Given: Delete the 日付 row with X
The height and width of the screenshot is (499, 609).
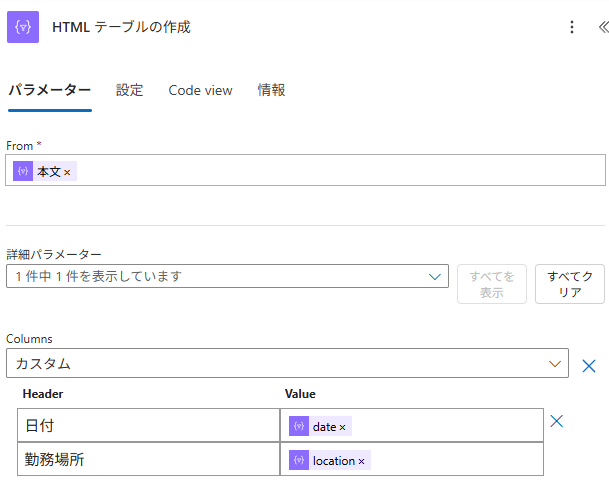Looking at the screenshot, I should 557,421.
